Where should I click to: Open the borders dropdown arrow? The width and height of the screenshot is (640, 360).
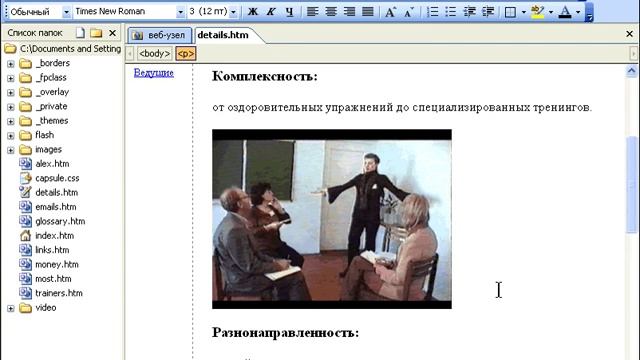[524, 12]
